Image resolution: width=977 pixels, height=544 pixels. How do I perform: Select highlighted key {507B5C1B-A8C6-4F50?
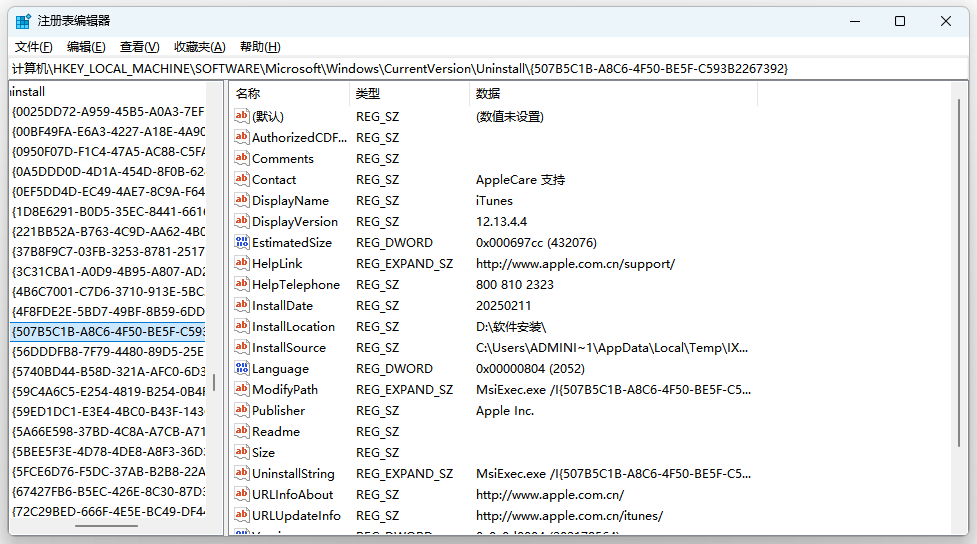point(108,332)
